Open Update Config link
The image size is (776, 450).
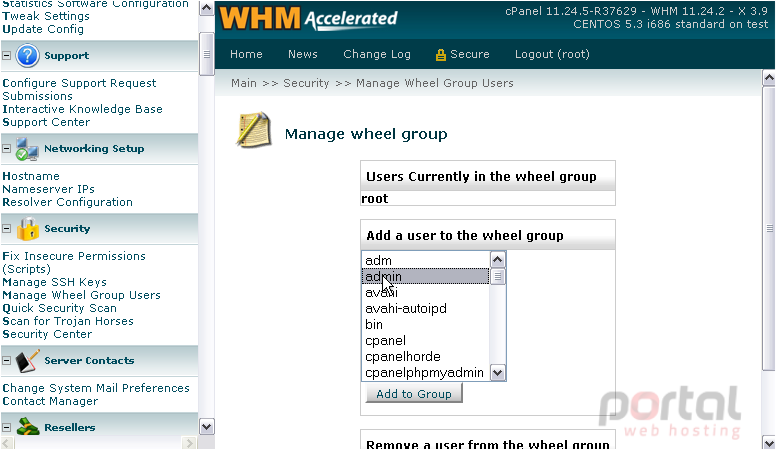point(43,29)
